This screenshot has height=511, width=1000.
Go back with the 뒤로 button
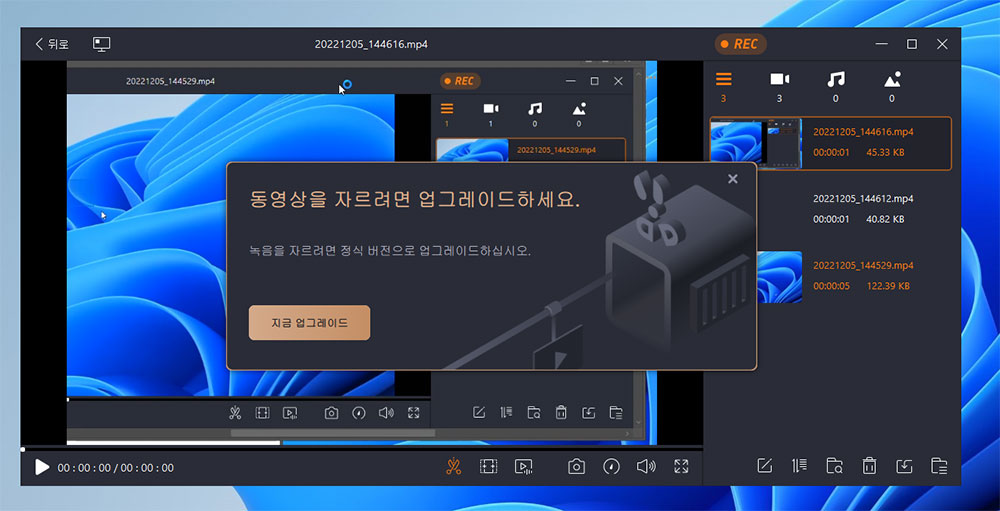click(x=52, y=44)
